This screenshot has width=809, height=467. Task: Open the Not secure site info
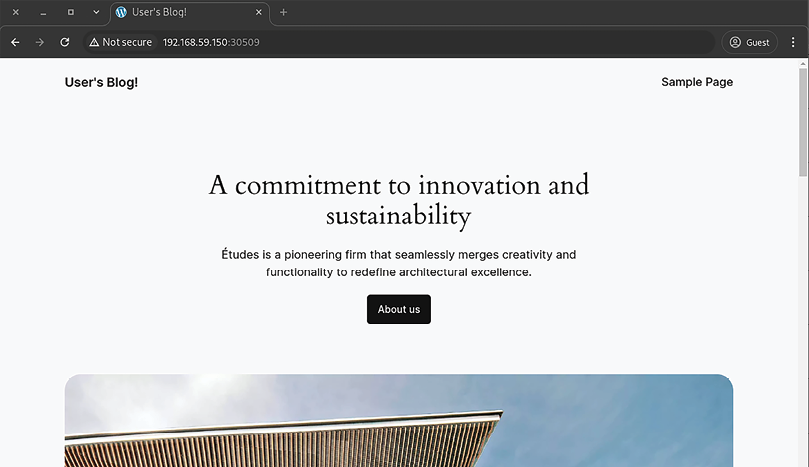point(120,42)
